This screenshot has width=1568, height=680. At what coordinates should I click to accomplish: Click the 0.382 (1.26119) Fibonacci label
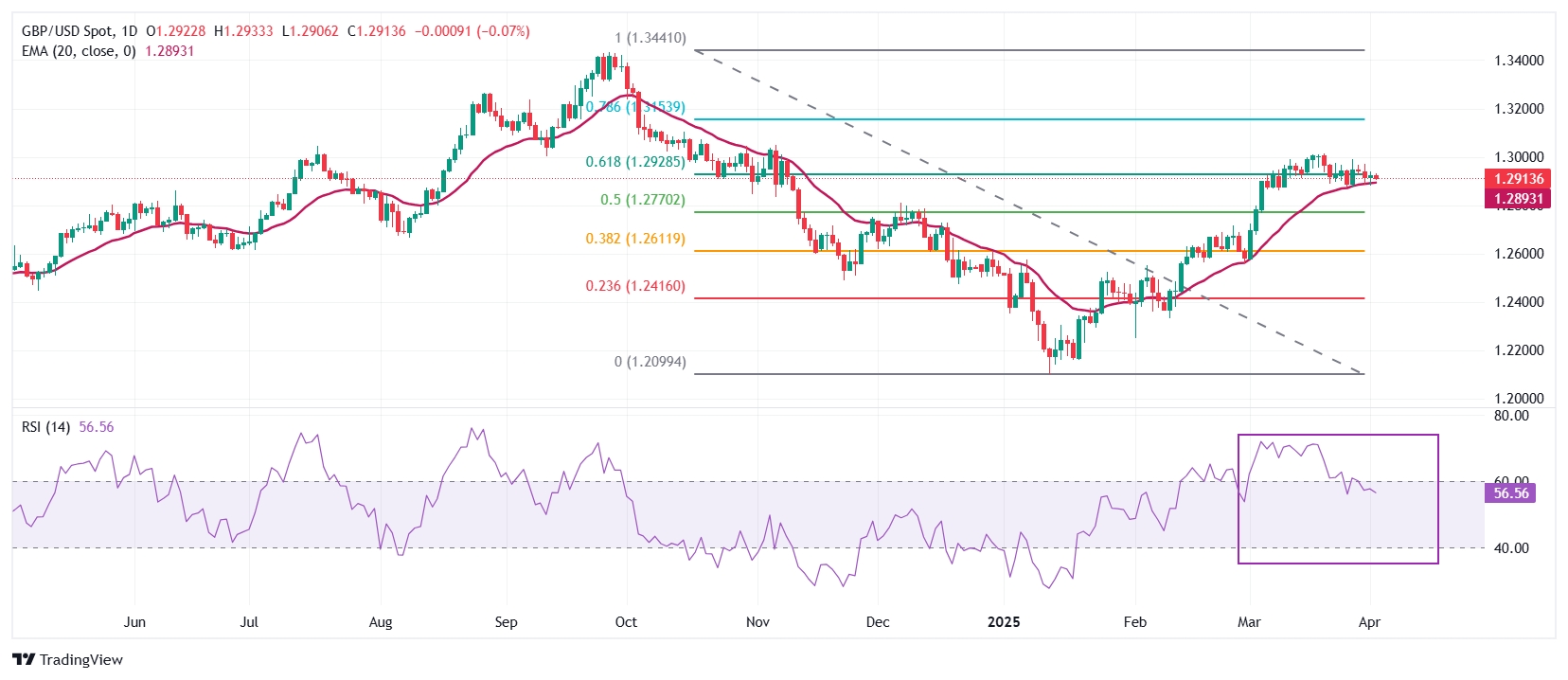click(x=634, y=239)
